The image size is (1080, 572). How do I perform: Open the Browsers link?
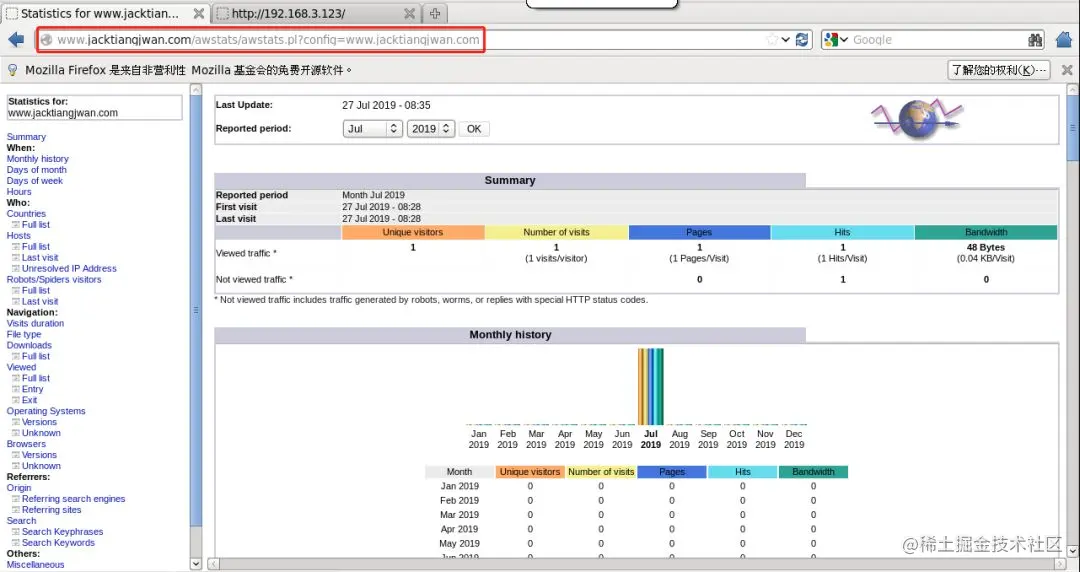click(26, 445)
